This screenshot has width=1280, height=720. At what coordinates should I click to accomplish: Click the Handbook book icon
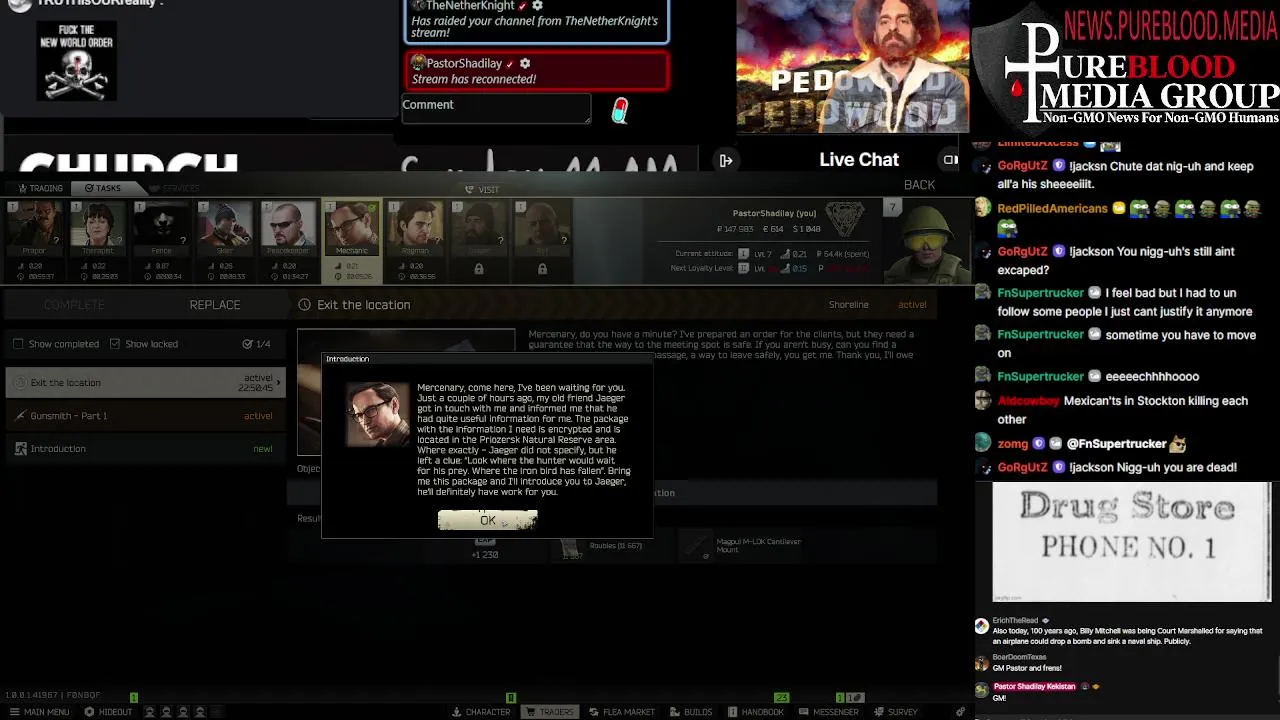(732, 712)
